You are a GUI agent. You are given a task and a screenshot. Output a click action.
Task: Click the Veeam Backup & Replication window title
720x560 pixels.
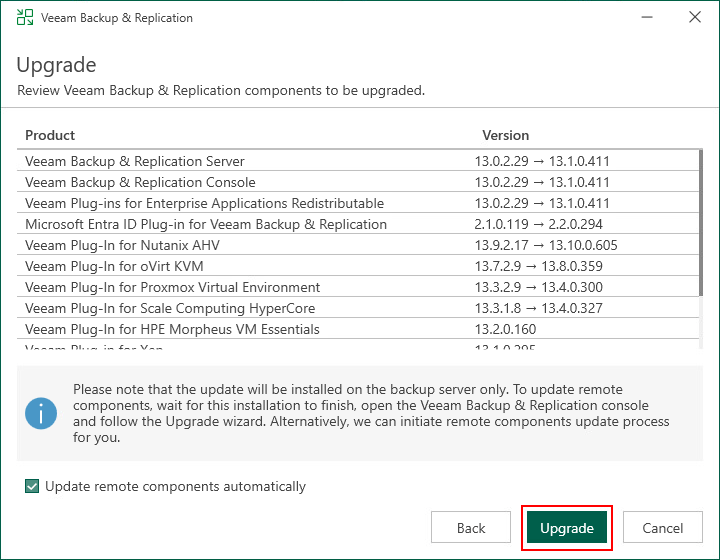(x=117, y=17)
